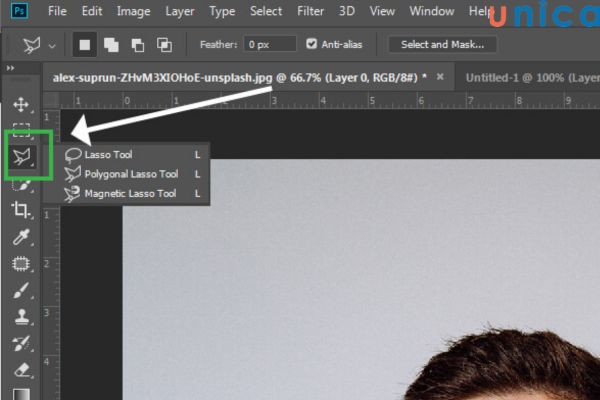Choose New selection mode icon
Screen dimensions: 600x400
click(85, 45)
